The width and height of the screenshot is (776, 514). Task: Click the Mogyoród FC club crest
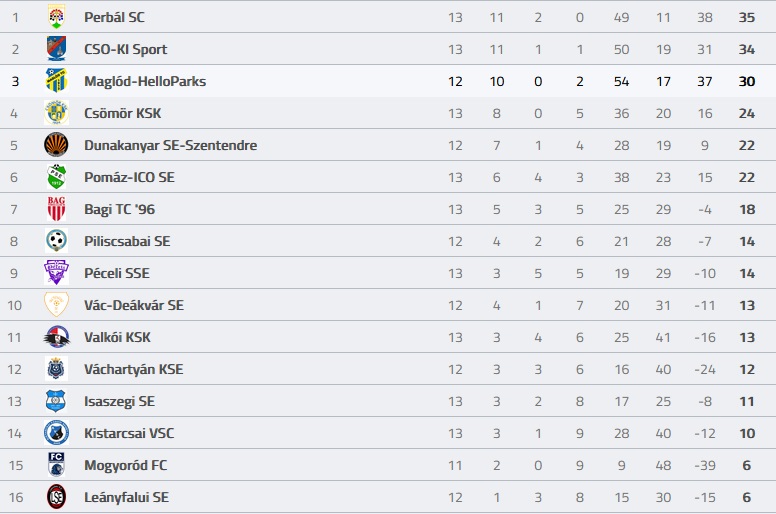point(56,465)
